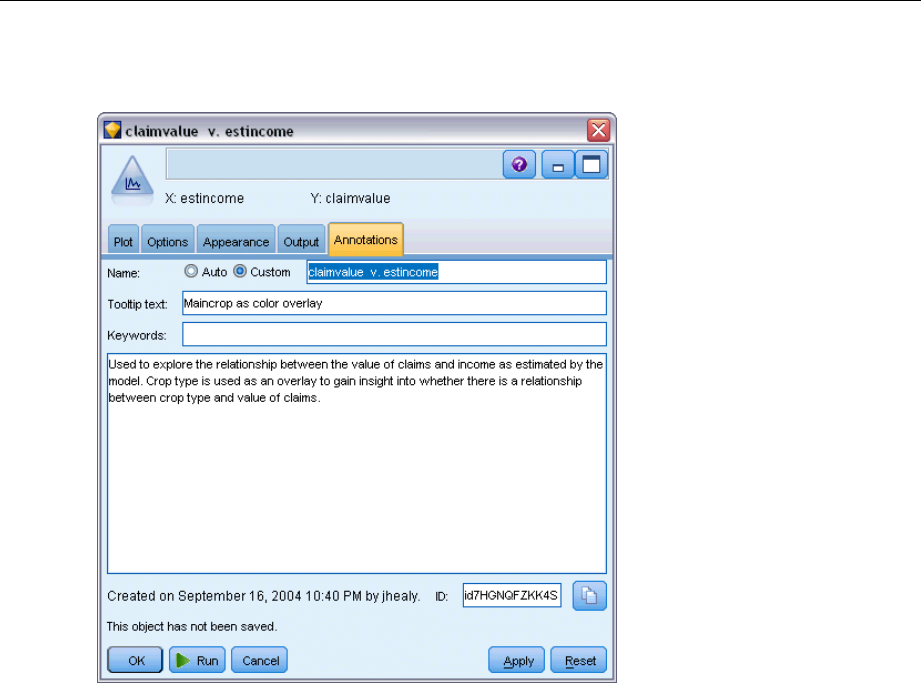
Task: Apply the annotation settings
Action: coord(517,660)
